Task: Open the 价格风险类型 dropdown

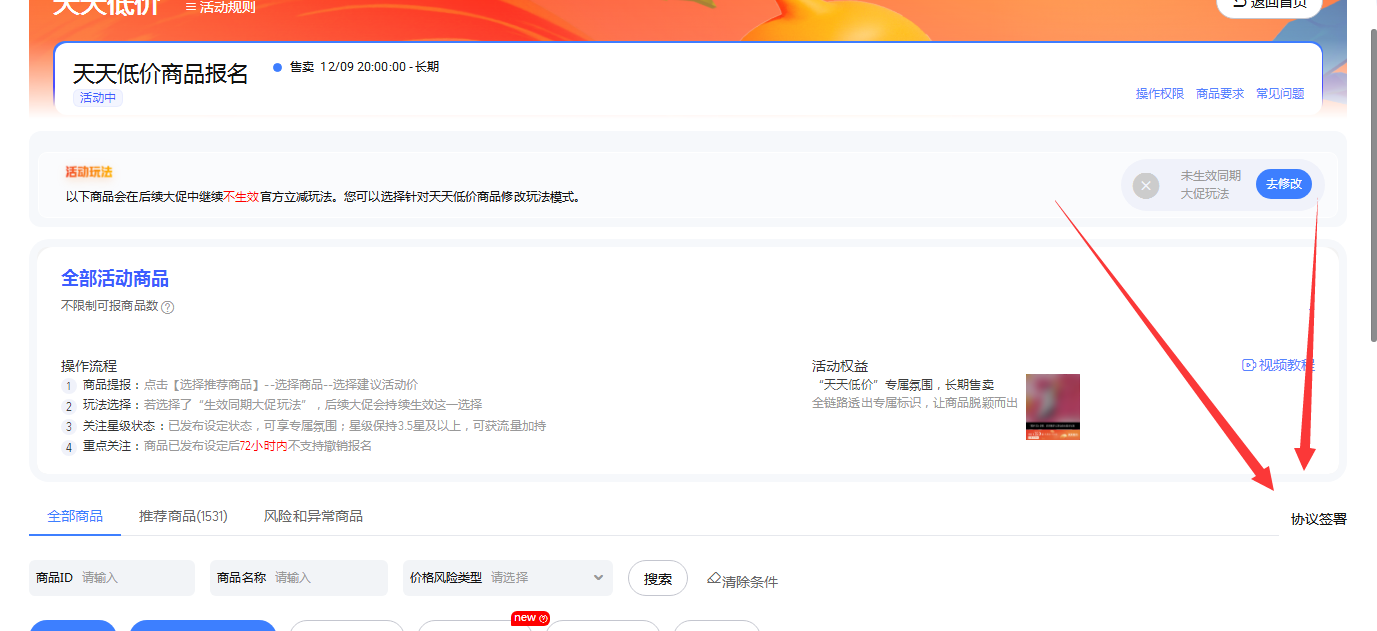Action: click(x=507, y=578)
